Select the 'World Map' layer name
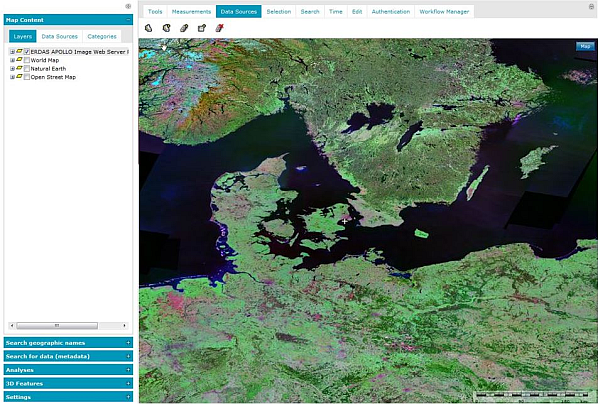Image resolution: width=600 pixels, height=404 pixels. pyautogui.click(x=45, y=60)
